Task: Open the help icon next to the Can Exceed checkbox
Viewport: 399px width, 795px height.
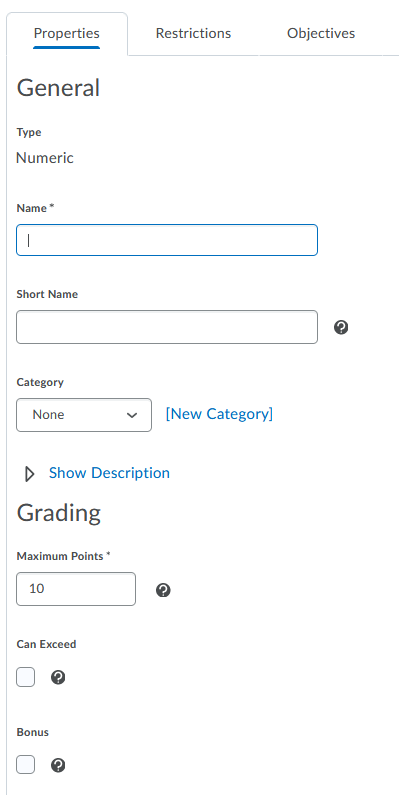Action: pyautogui.click(x=58, y=677)
